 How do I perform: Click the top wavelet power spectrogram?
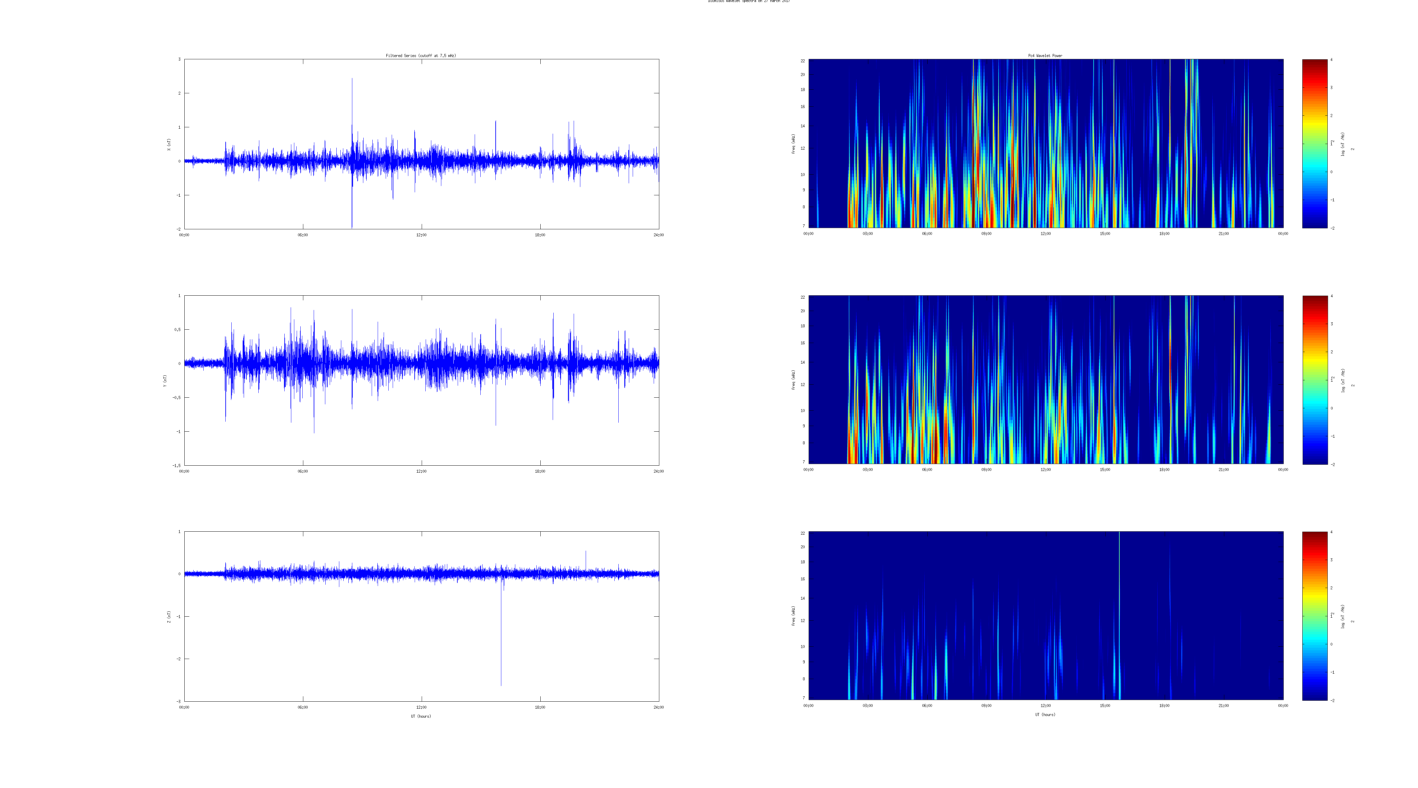tap(1045, 144)
